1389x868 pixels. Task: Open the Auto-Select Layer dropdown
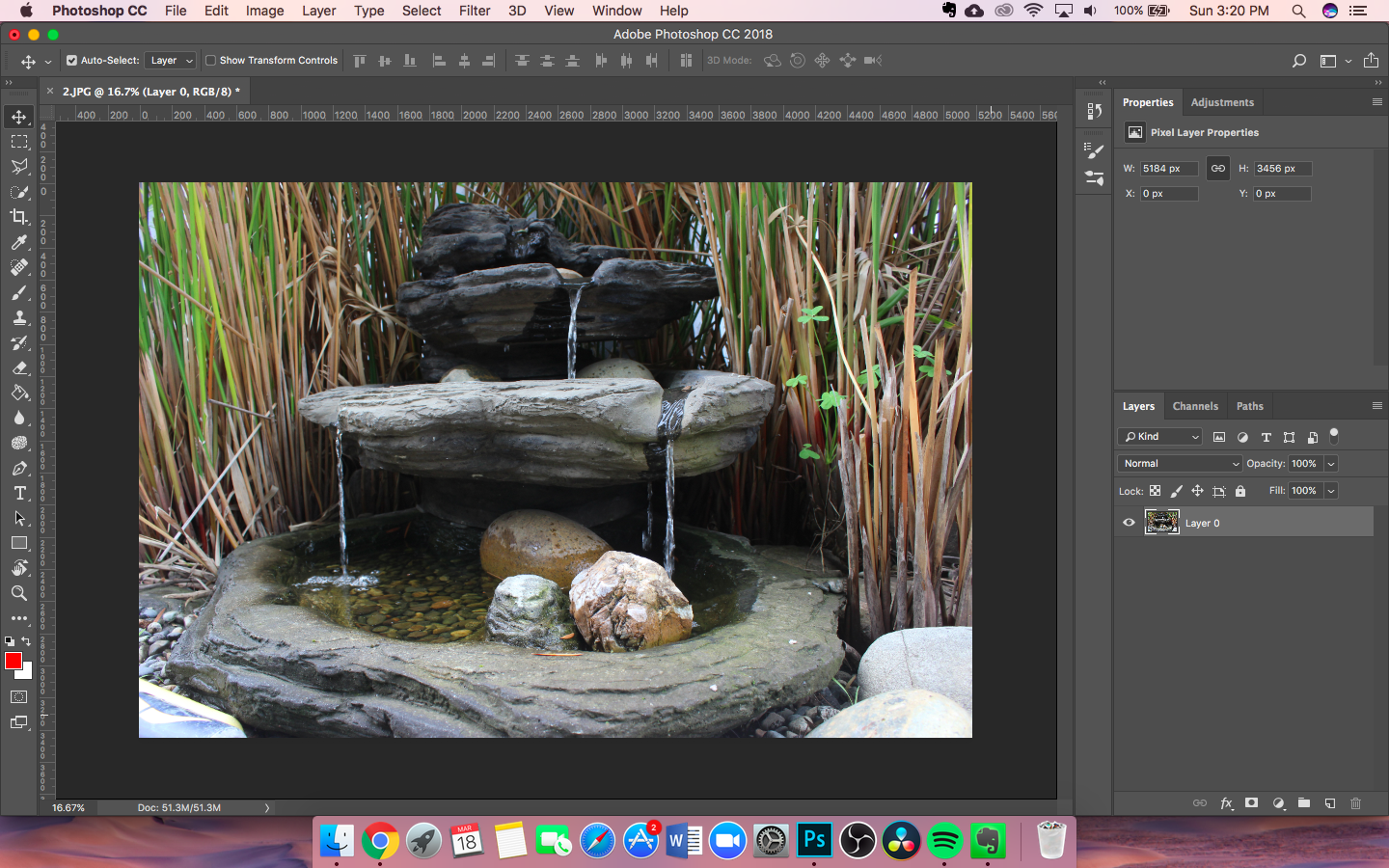pos(172,60)
